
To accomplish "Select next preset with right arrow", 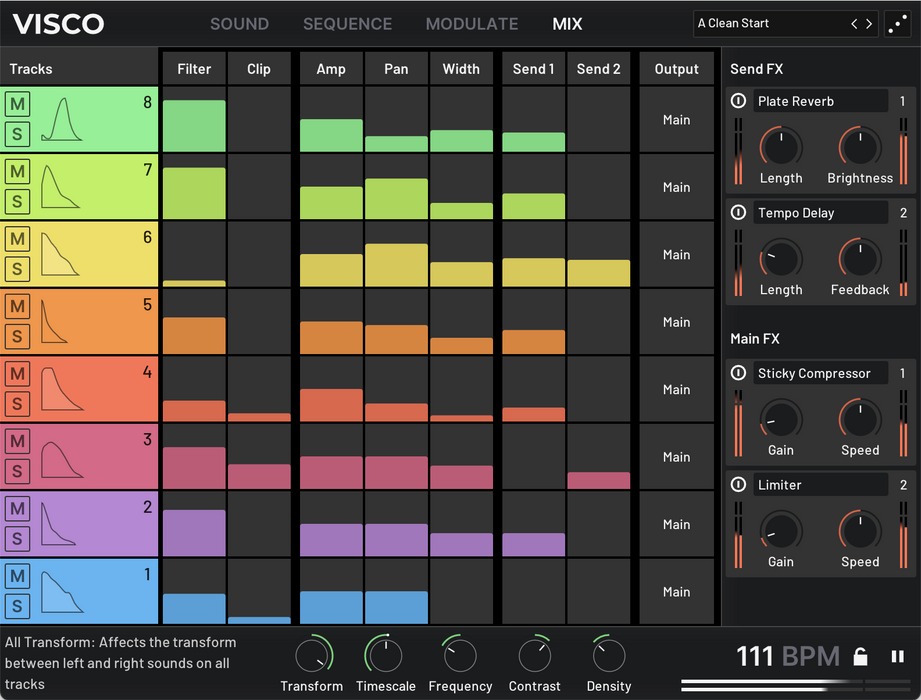I will (x=869, y=23).
